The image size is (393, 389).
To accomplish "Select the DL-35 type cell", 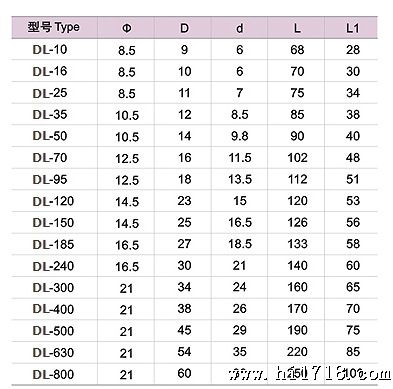I will [50, 115].
